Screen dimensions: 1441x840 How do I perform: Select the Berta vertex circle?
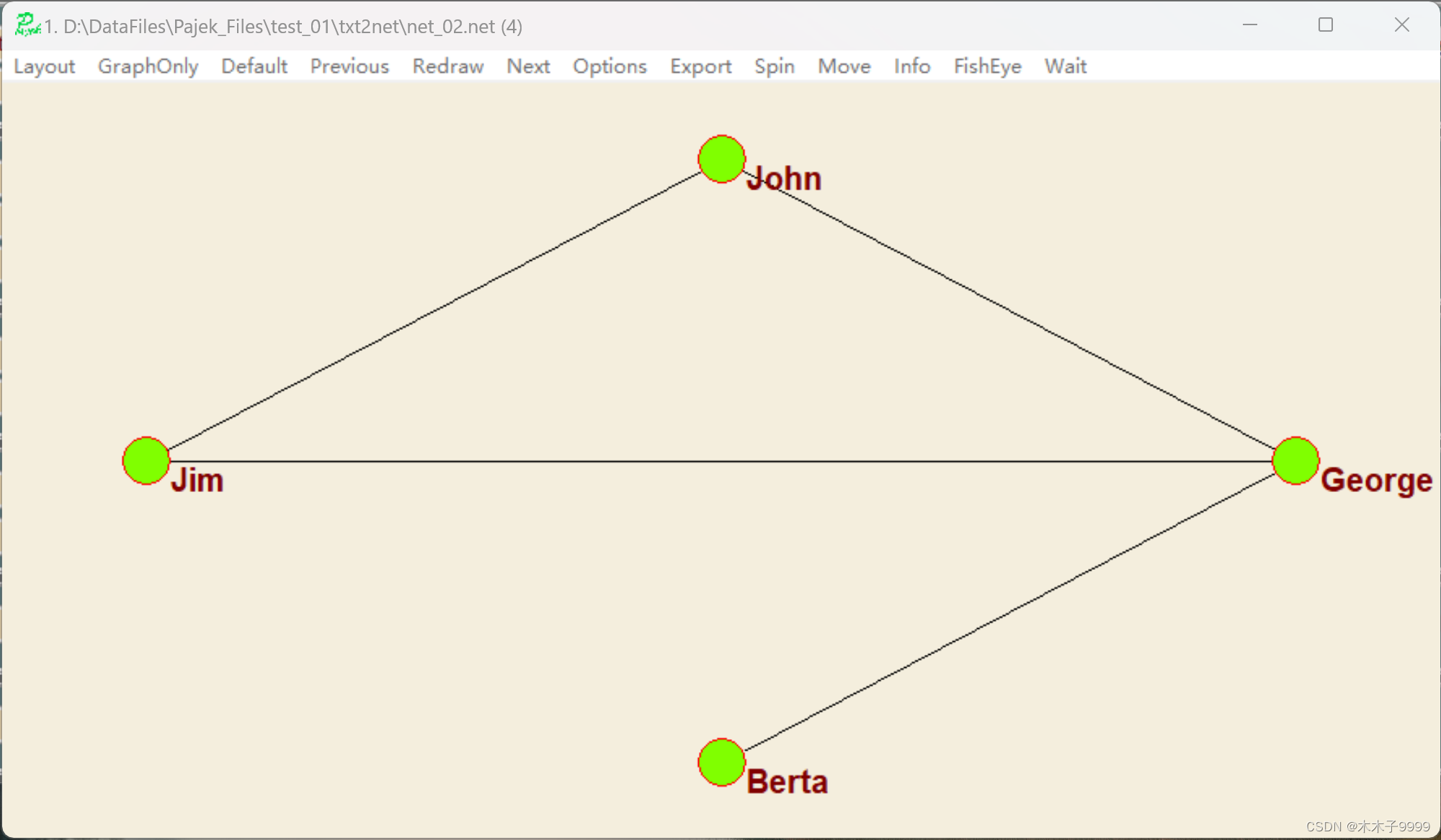[721, 762]
